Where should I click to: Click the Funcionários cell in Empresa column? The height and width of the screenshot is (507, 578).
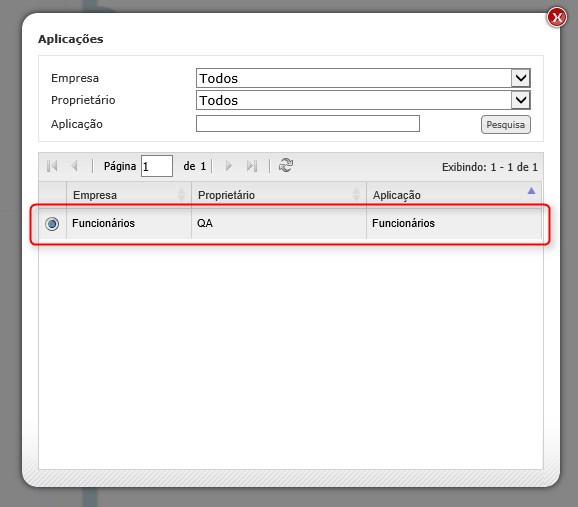pos(129,223)
